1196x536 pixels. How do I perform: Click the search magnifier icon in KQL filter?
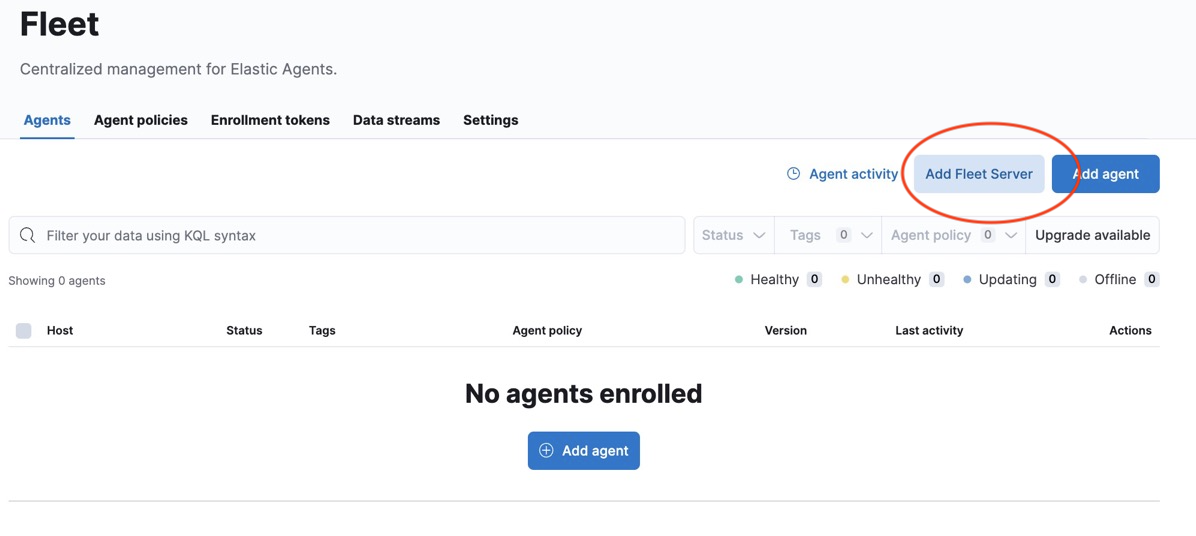pos(27,235)
